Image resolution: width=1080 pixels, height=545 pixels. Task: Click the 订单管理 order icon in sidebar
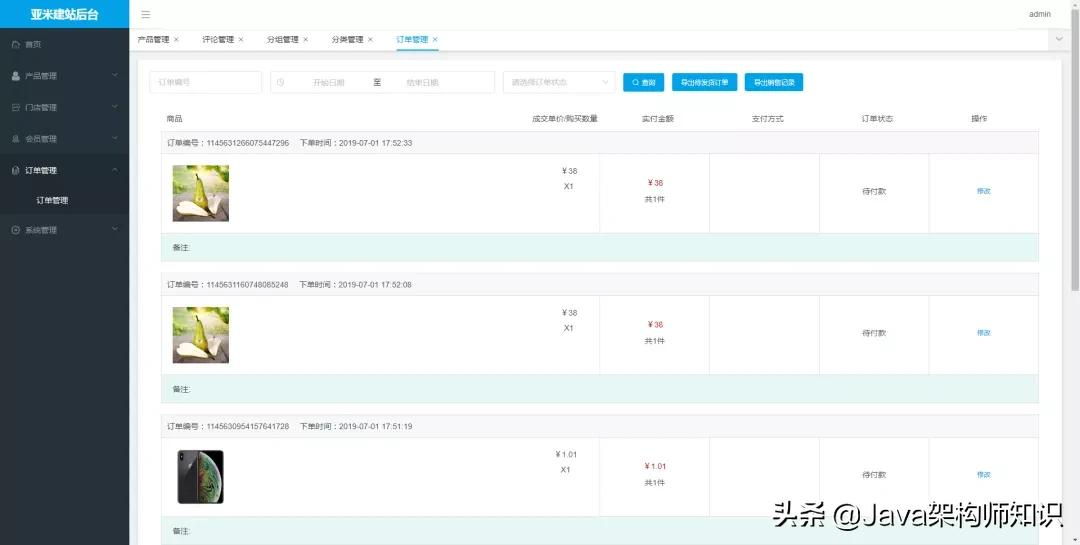(x=16, y=170)
